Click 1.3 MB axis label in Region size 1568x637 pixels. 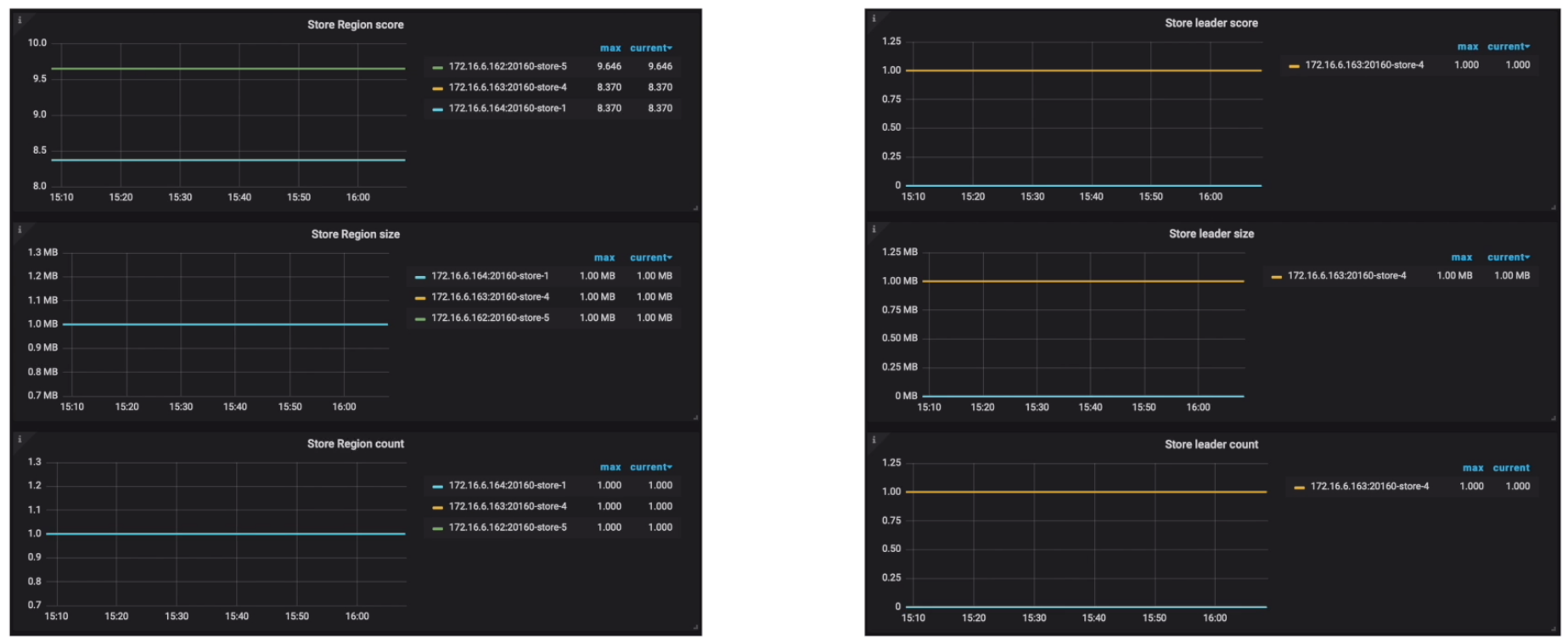pos(42,252)
